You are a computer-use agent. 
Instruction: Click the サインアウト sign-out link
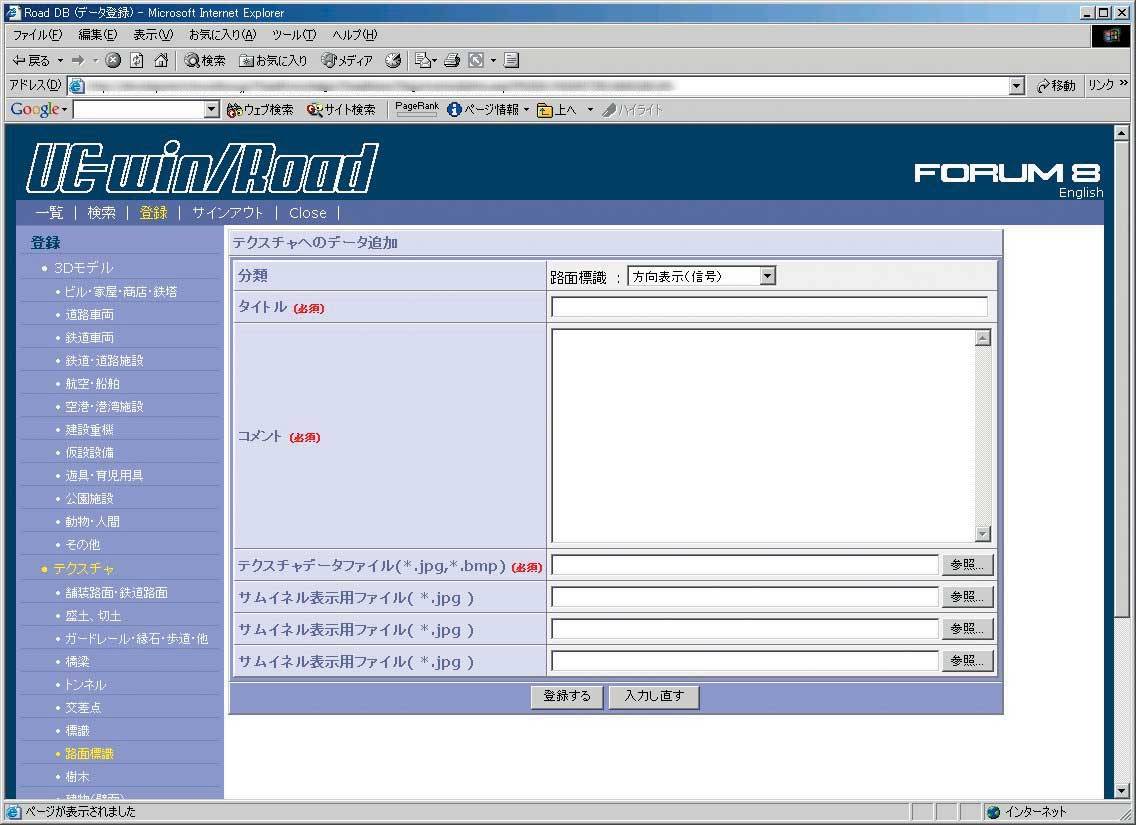pyautogui.click(x=227, y=212)
